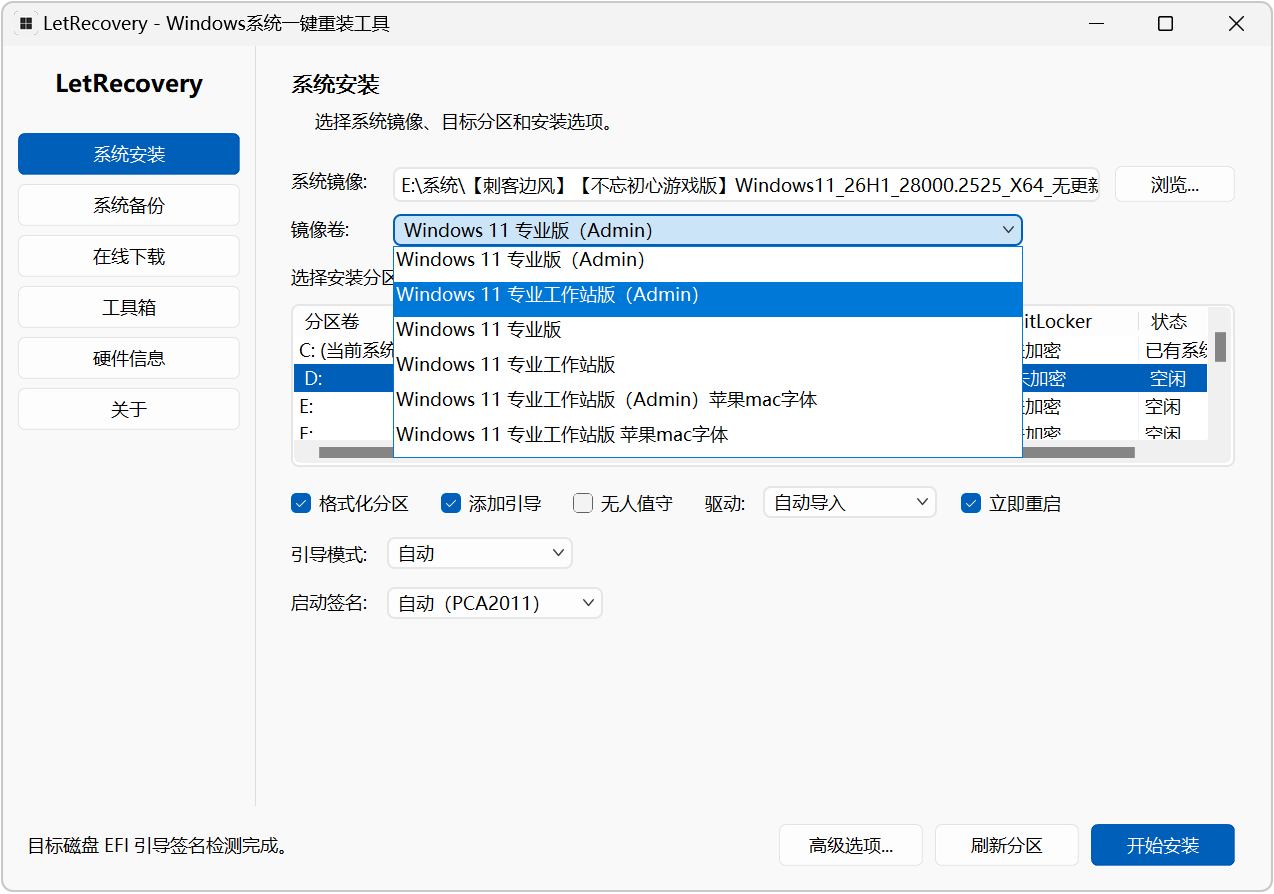The image size is (1274, 894).
Task: Maximize the LetRecovery window
Action: pos(1165,24)
